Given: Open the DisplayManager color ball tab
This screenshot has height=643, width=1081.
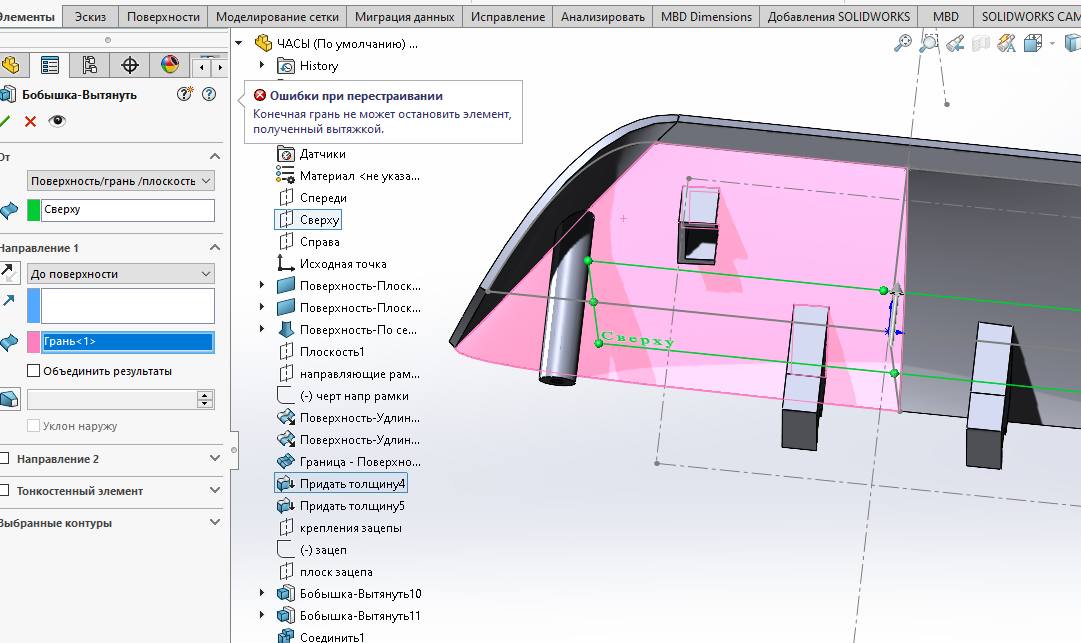Looking at the screenshot, I should pyautogui.click(x=170, y=66).
